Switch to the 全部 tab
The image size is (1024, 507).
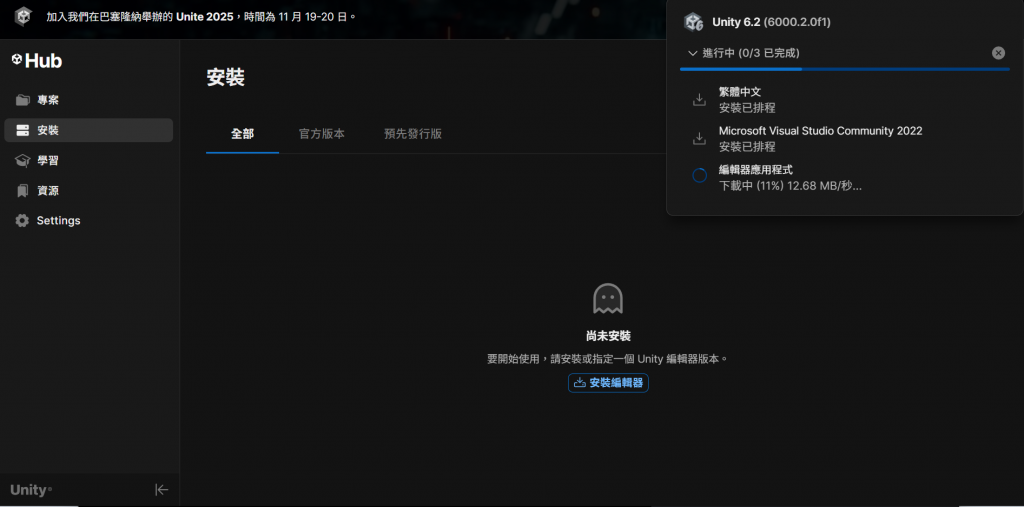point(242,134)
